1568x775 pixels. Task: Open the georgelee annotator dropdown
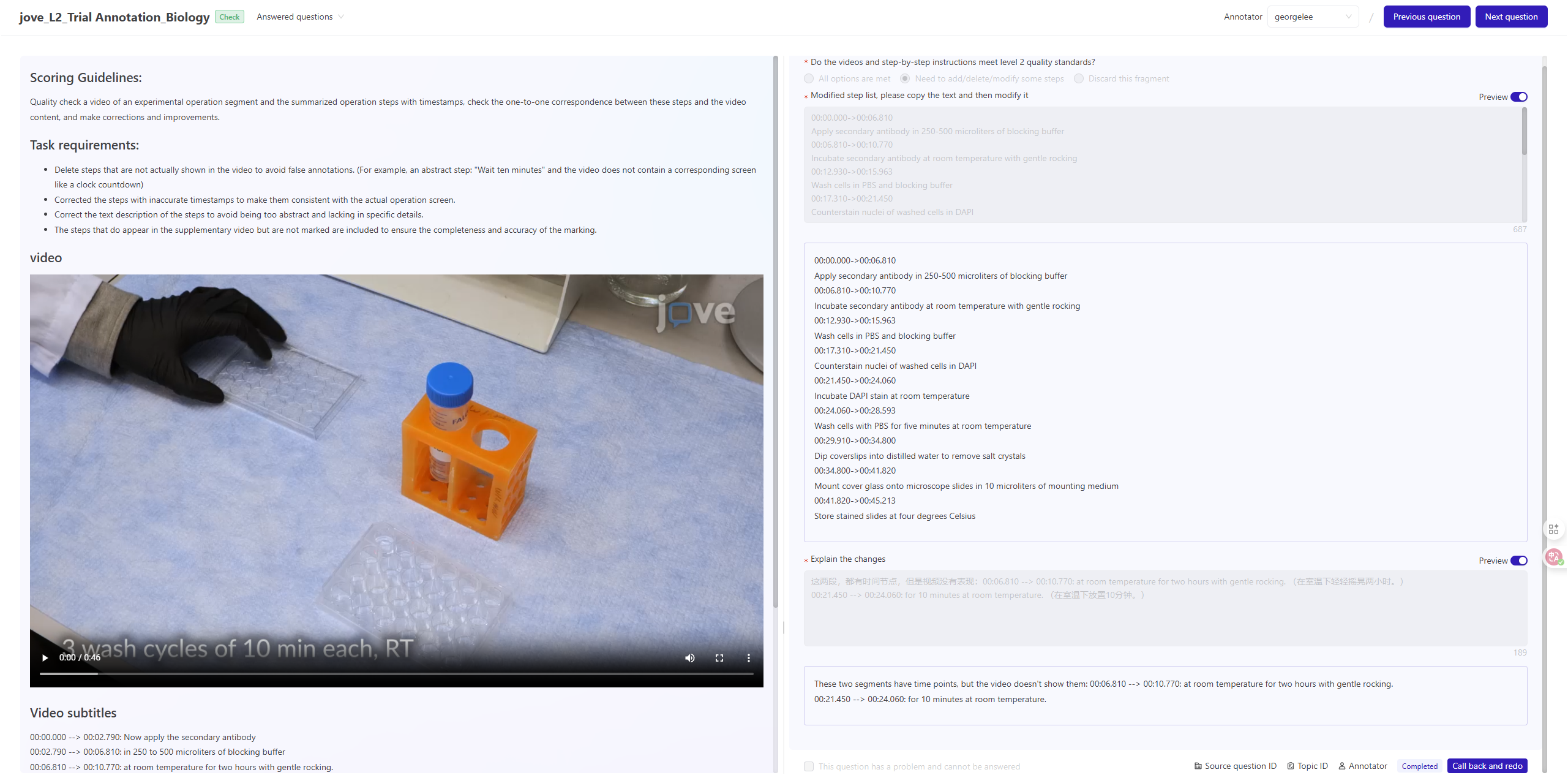1312,17
